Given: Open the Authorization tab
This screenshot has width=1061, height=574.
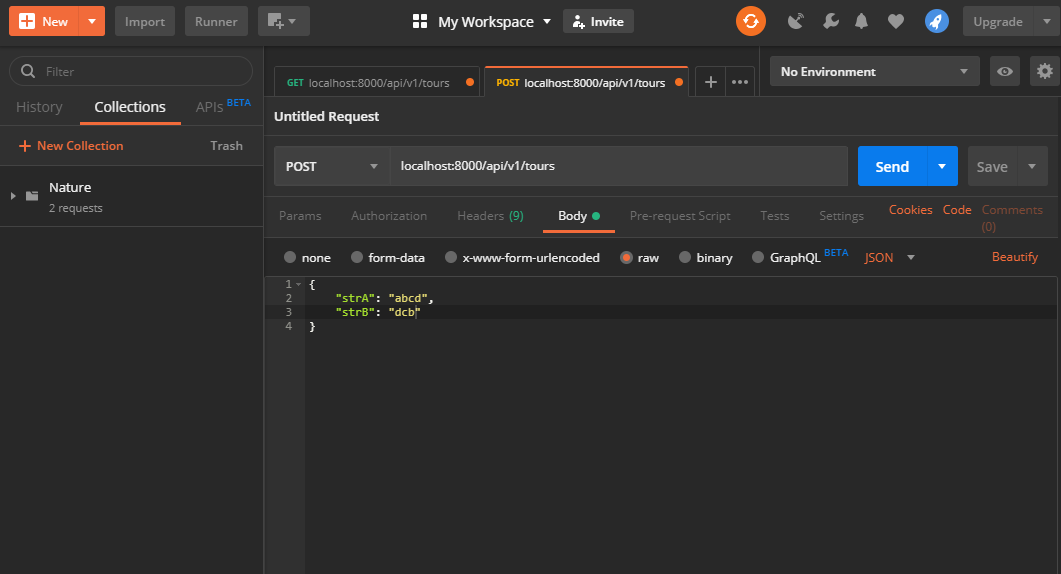Looking at the screenshot, I should click(389, 216).
